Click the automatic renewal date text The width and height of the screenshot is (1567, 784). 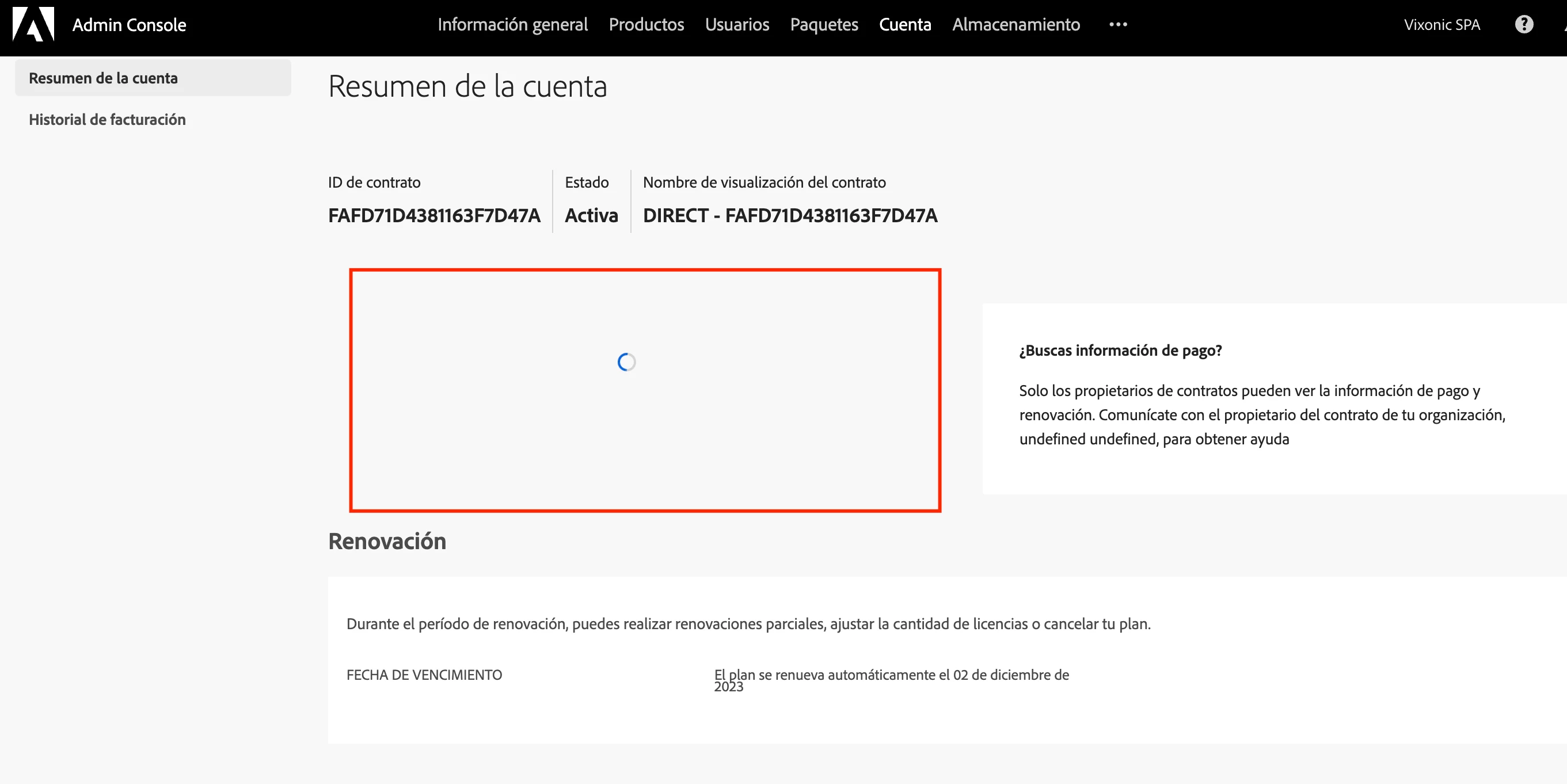click(x=891, y=675)
